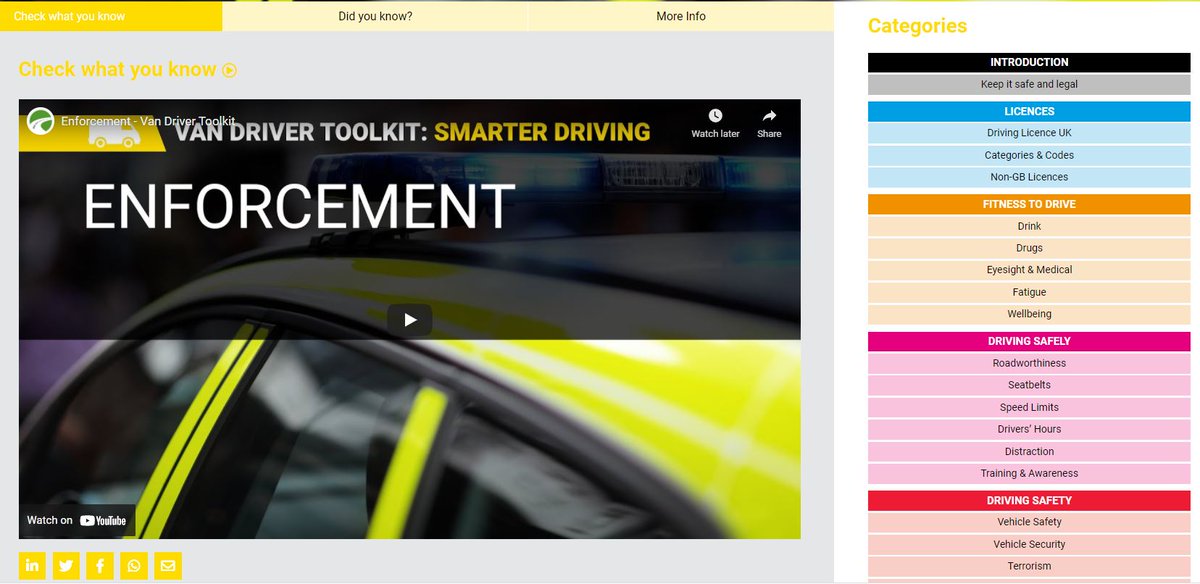The height and width of the screenshot is (584, 1200).
Task: Share page via email envelope icon
Action: (x=168, y=566)
